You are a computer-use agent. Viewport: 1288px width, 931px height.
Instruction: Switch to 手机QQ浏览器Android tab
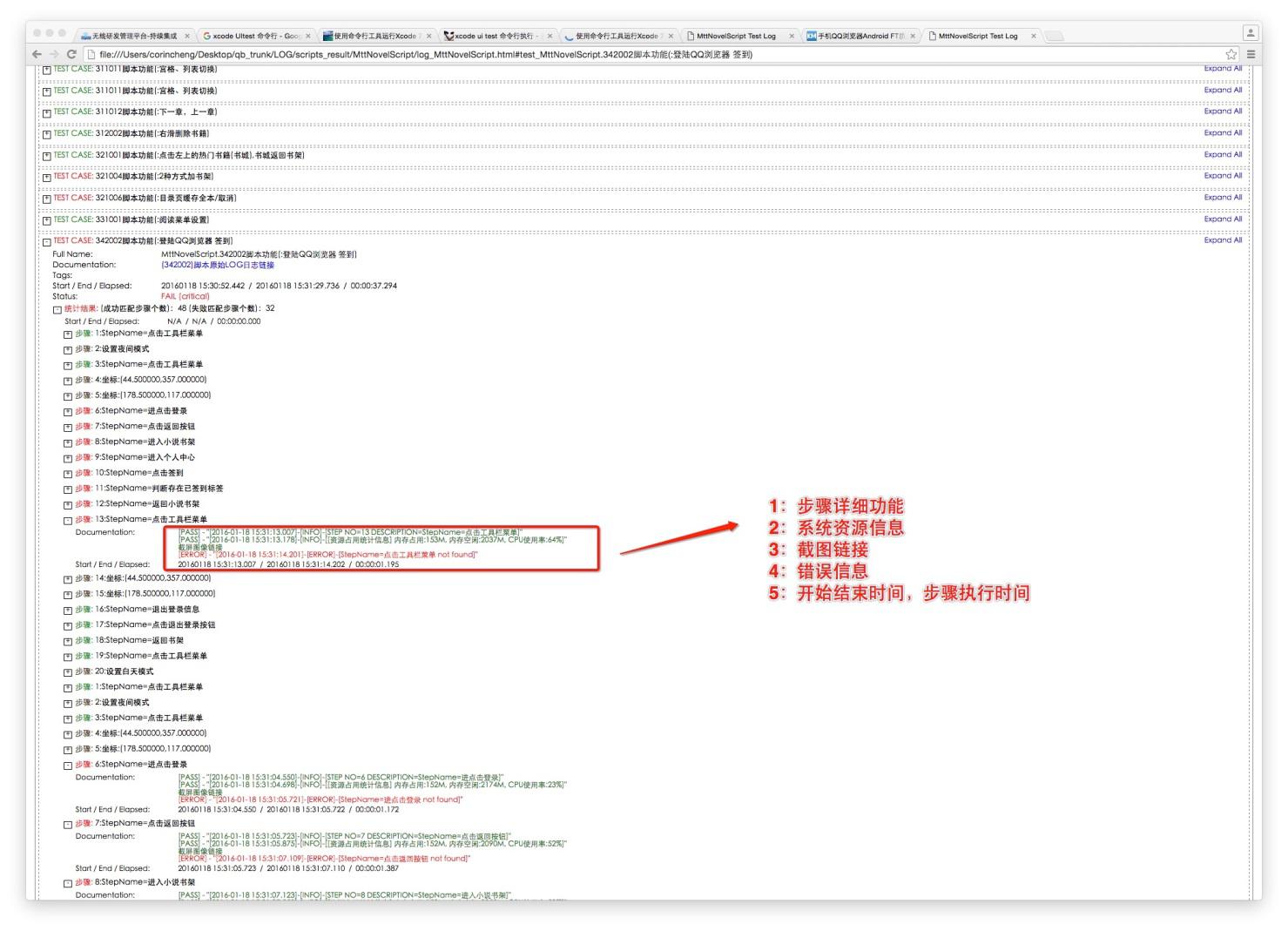(x=858, y=37)
